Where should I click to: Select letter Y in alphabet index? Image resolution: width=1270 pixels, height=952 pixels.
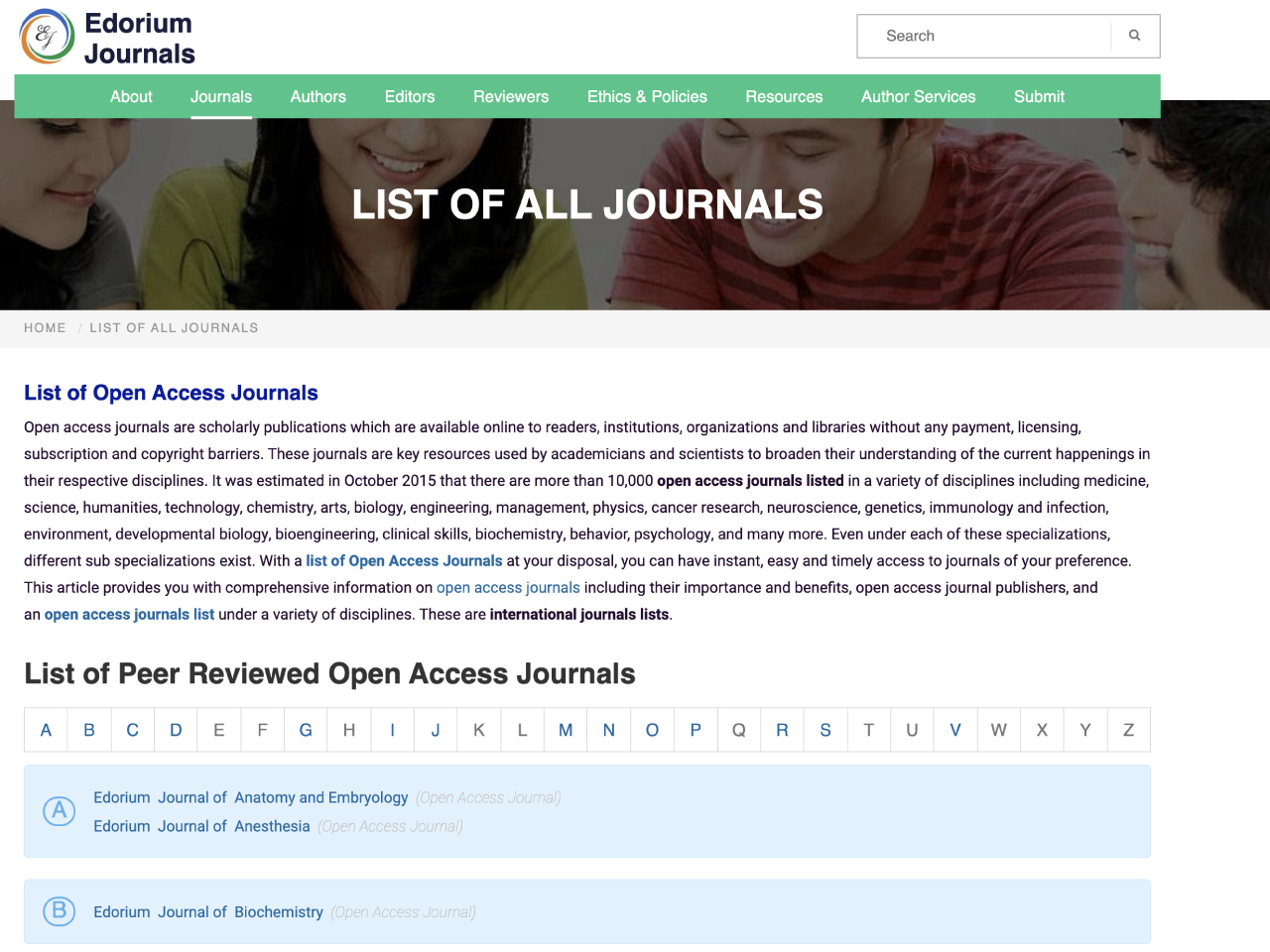[x=1085, y=730]
